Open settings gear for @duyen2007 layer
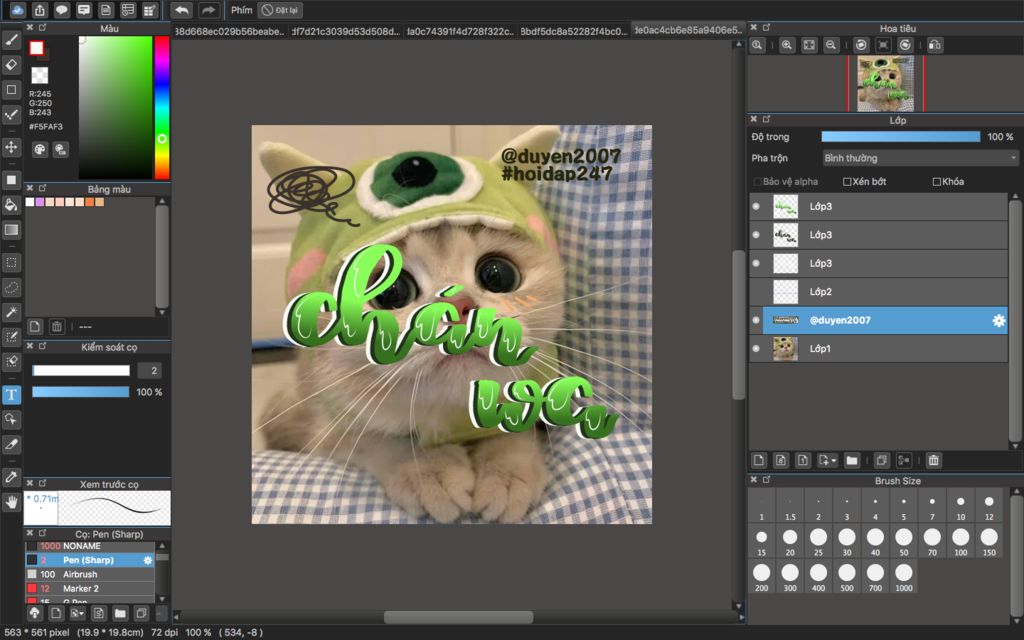 999,320
